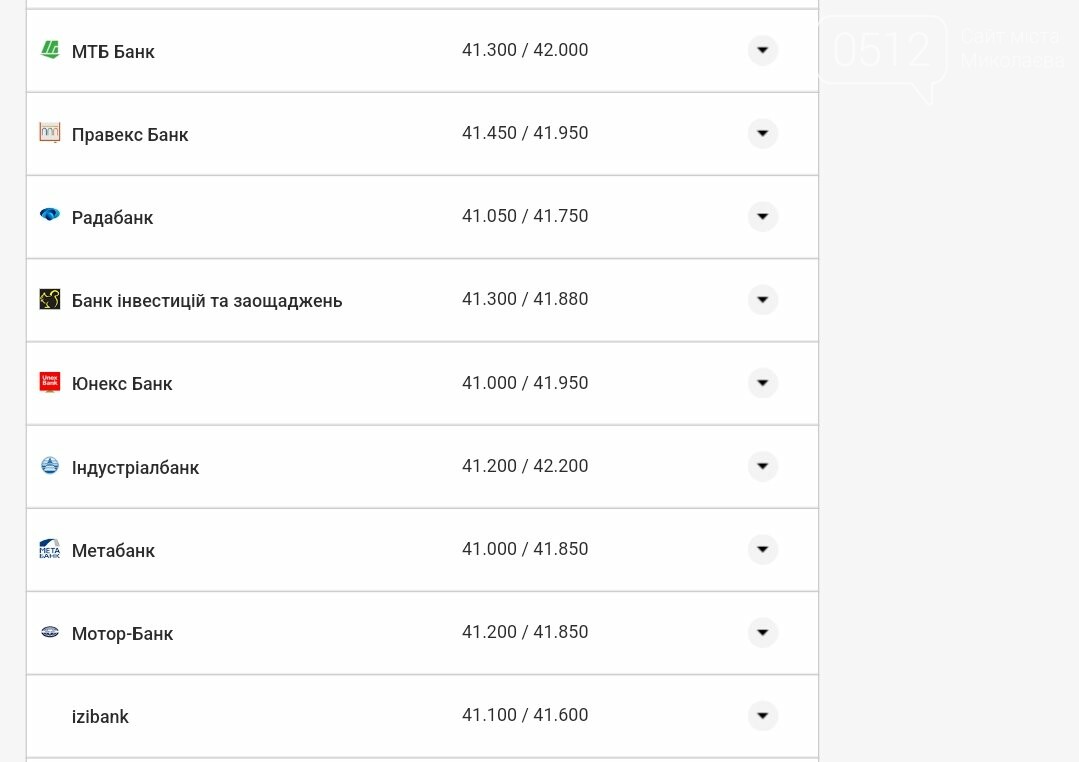
Task: Open Радабанк dropdown arrow
Action: pyautogui.click(x=762, y=216)
